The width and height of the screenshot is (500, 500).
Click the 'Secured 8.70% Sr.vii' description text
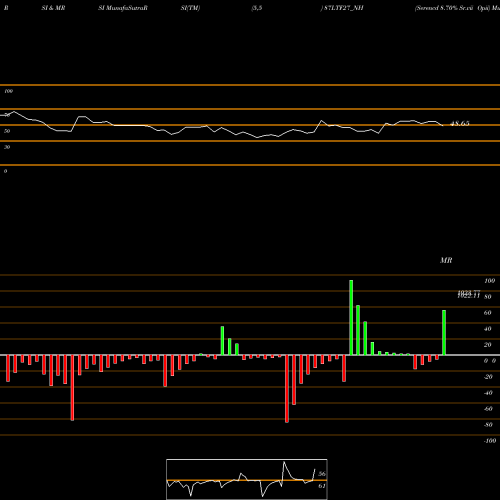pos(444,8)
